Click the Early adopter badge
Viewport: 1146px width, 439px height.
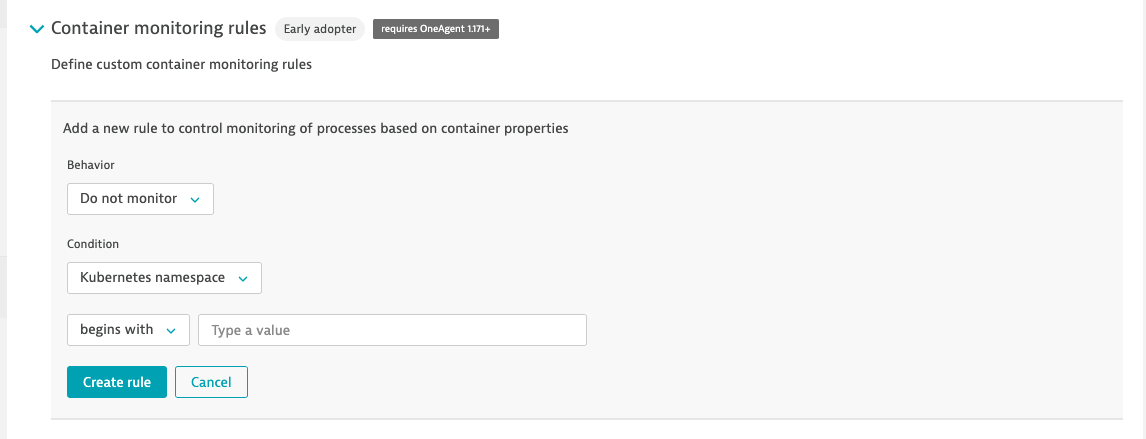point(320,29)
